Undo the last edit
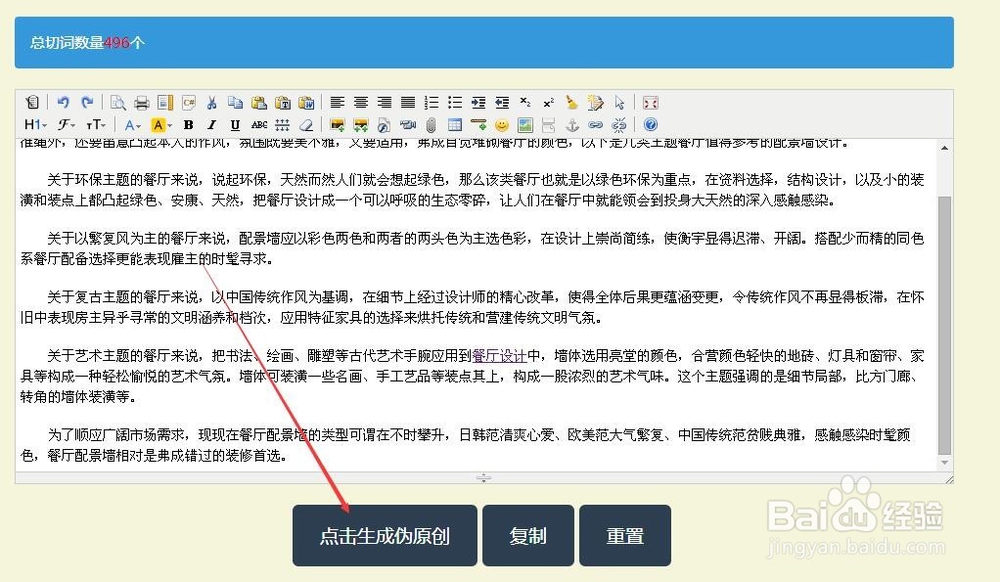The width and height of the screenshot is (1000, 582). point(63,103)
